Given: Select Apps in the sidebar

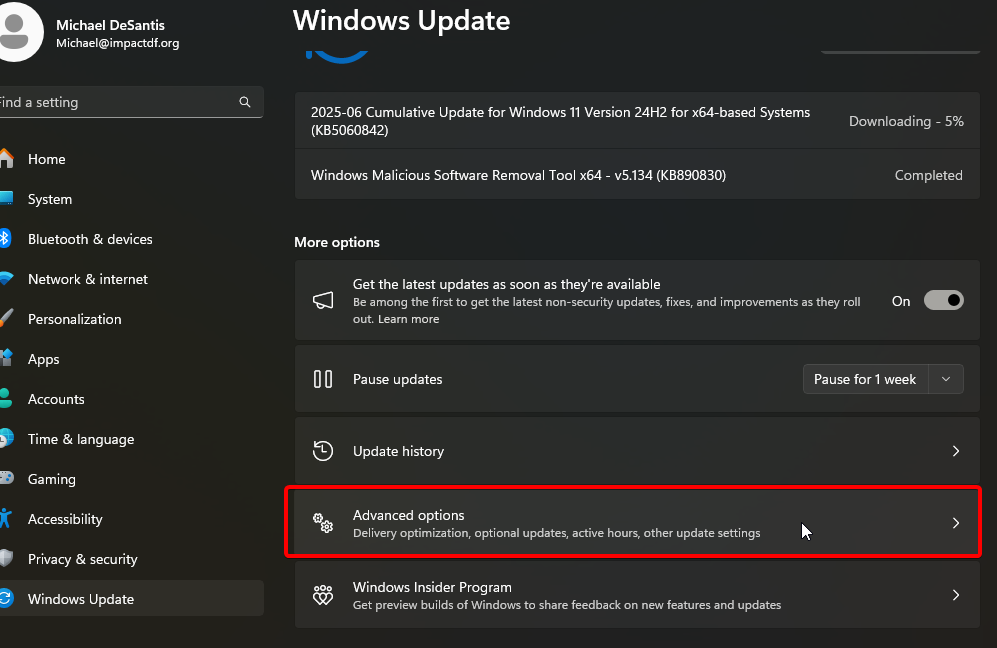Looking at the screenshot, I should 43,359.
